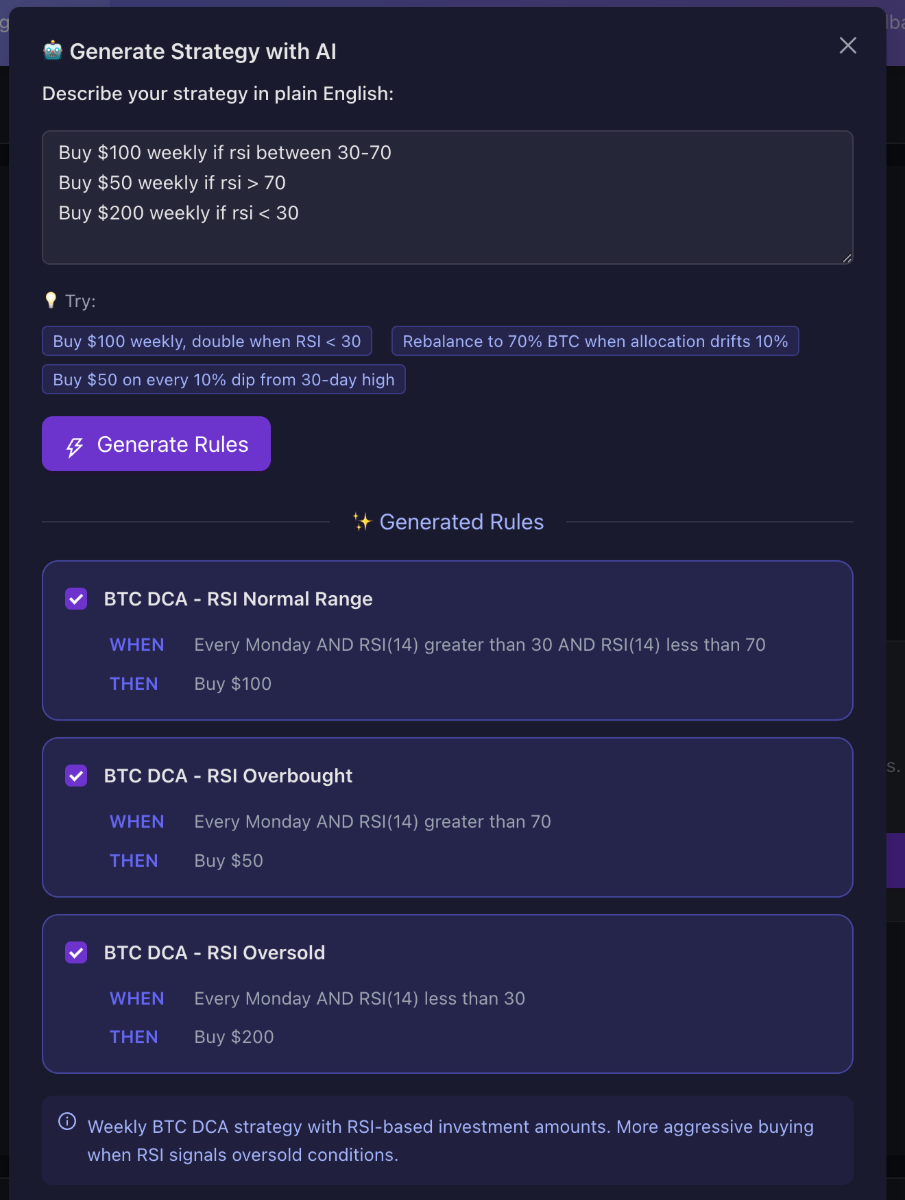Close the Generate Strategy with AI dialog
905x1200 pixels.
point(848,45)
